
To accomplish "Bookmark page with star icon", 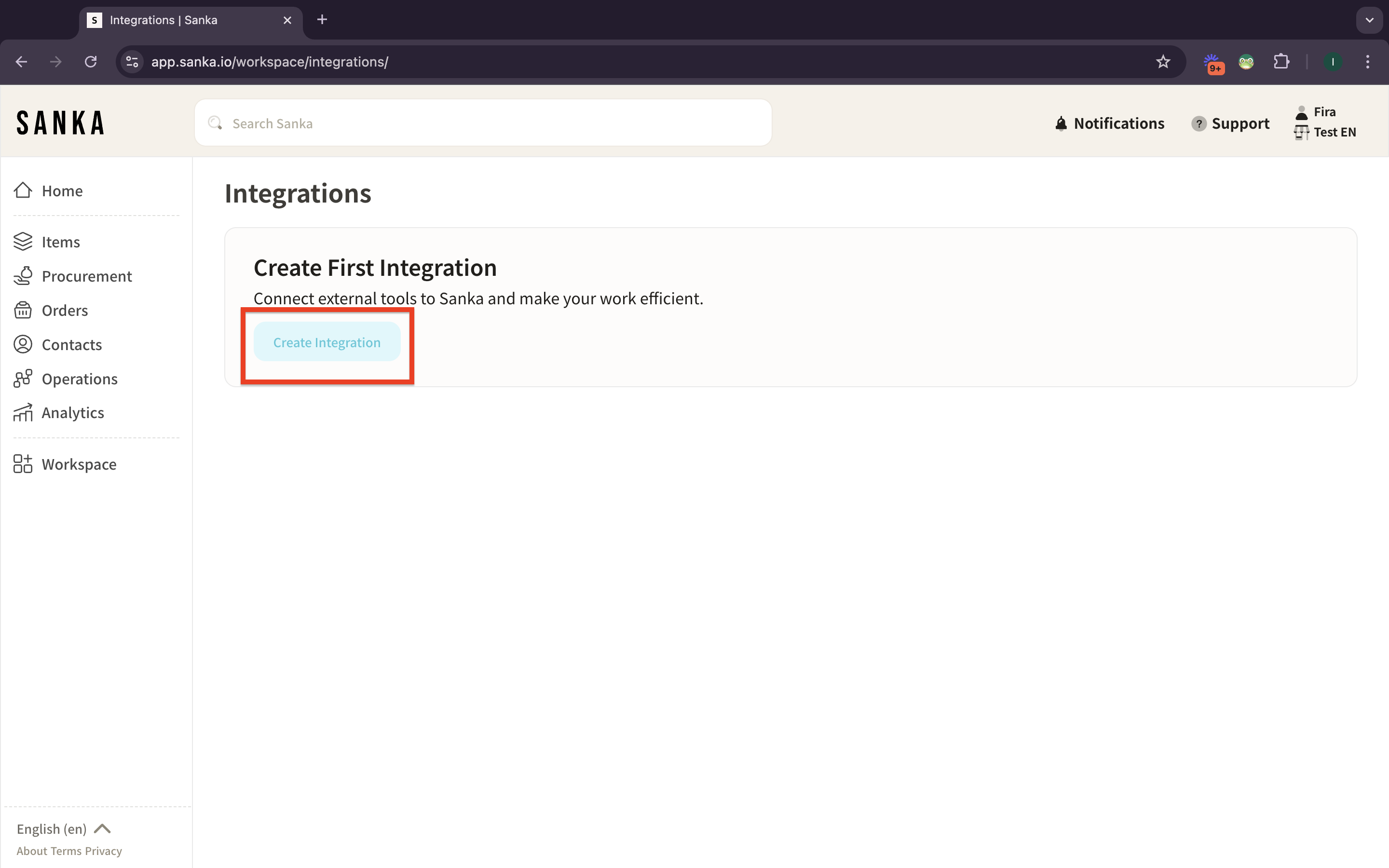I will [1163, 62].
